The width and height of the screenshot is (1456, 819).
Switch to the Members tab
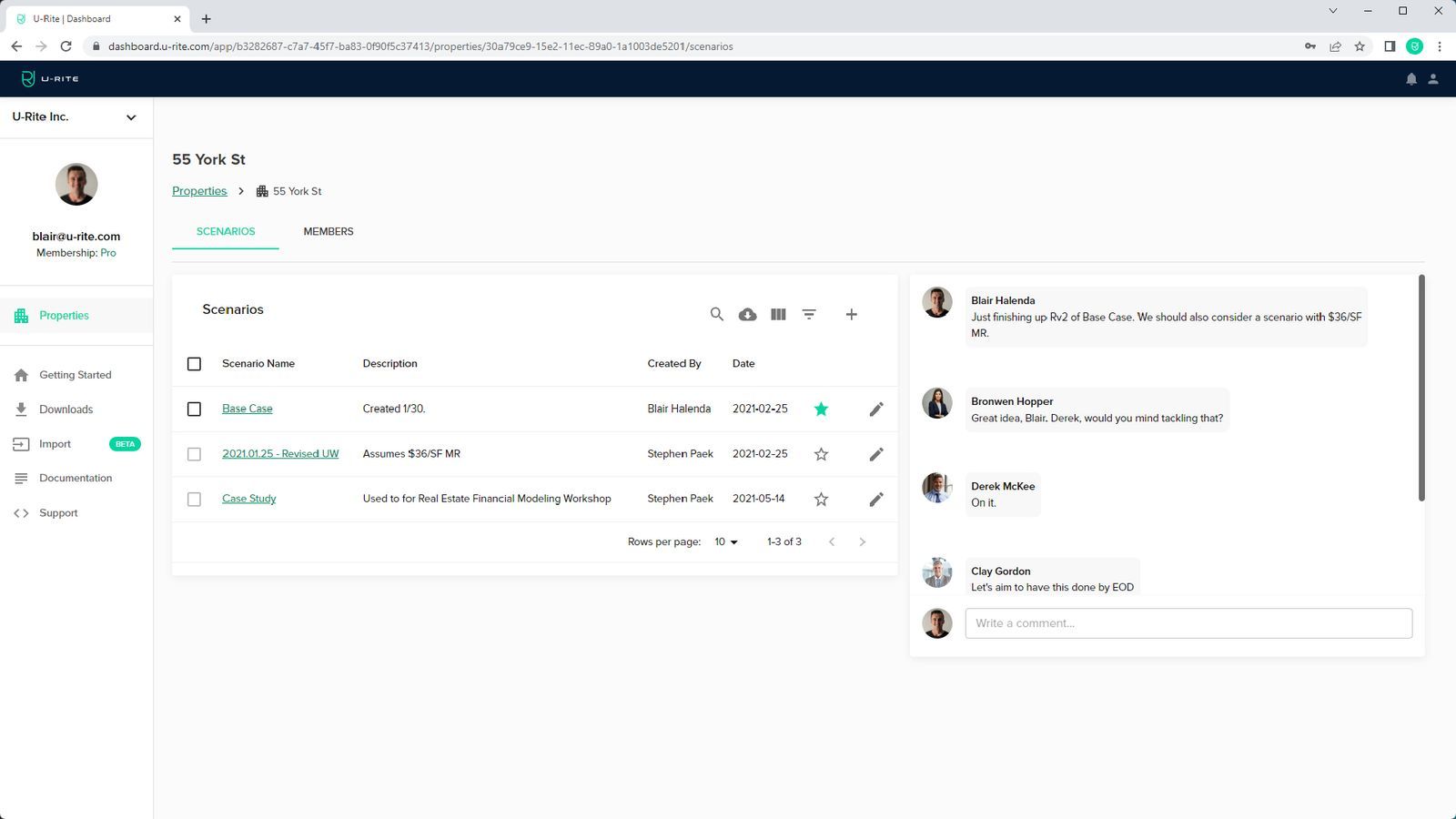328,231
